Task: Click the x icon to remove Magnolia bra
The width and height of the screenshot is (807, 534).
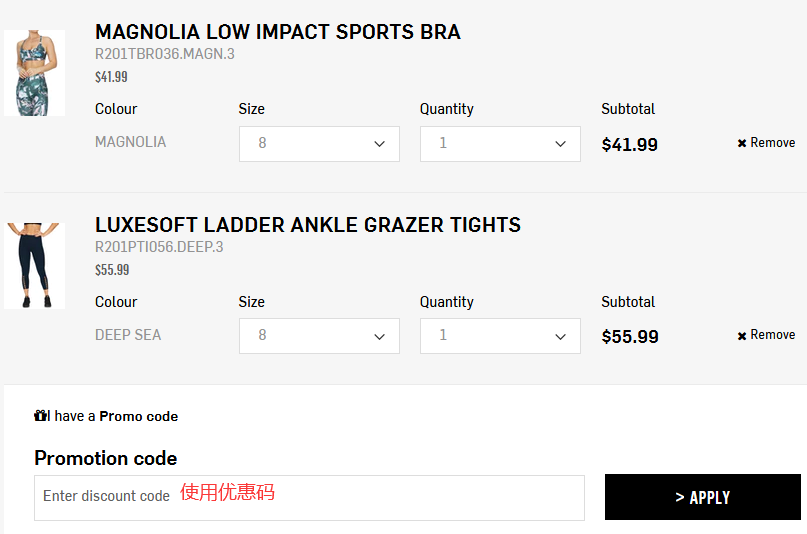Action: click(x=742, y=143)
